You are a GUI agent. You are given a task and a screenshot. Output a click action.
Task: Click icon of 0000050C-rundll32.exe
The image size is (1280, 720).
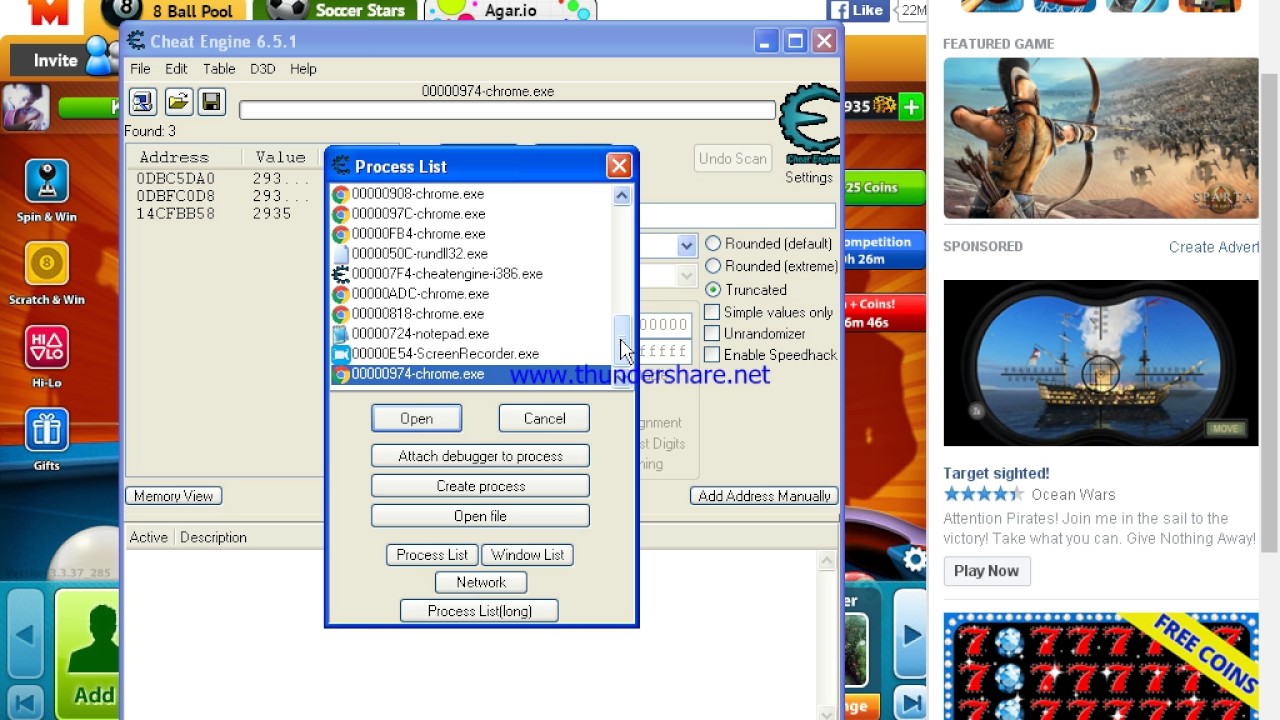[341, 254]
